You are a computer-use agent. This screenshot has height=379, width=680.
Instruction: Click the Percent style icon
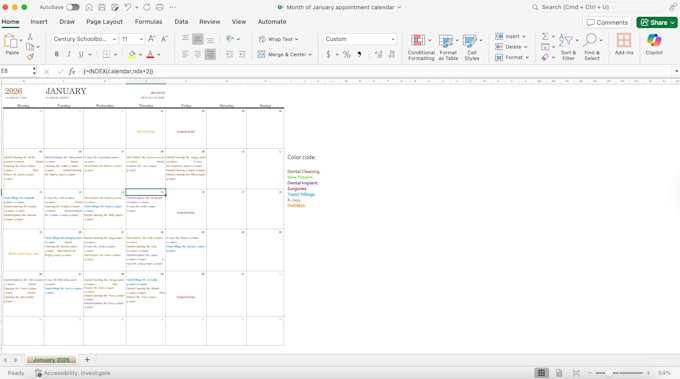click(347, 54)
